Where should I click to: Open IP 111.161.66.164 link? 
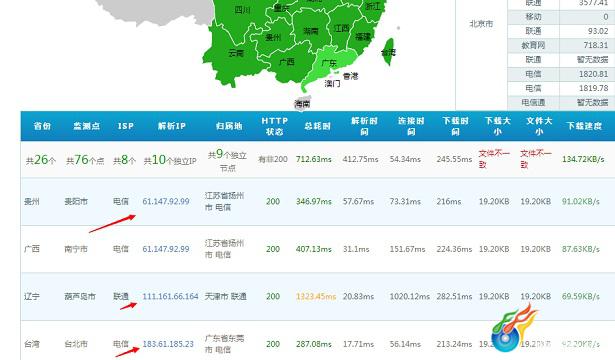click(170, 296)
